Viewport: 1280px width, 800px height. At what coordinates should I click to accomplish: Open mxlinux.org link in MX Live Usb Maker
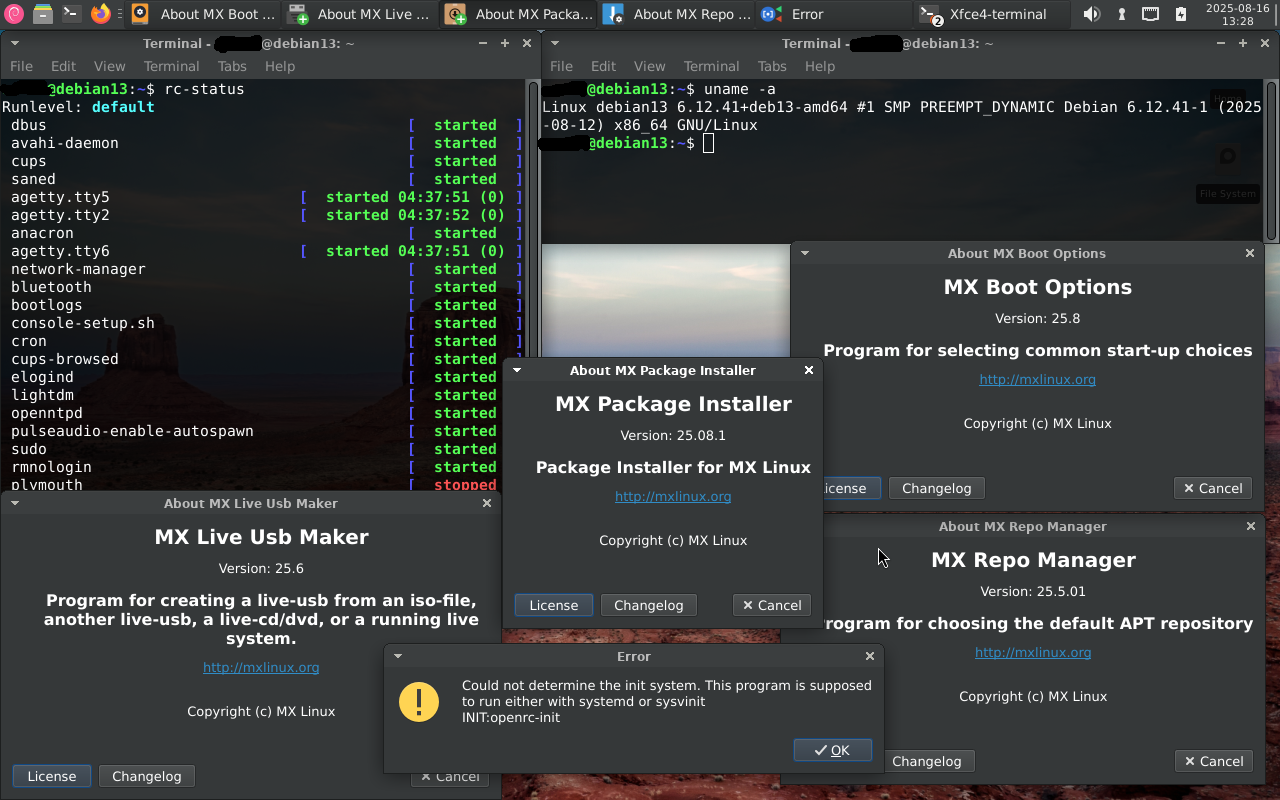[x=261, y=668]
